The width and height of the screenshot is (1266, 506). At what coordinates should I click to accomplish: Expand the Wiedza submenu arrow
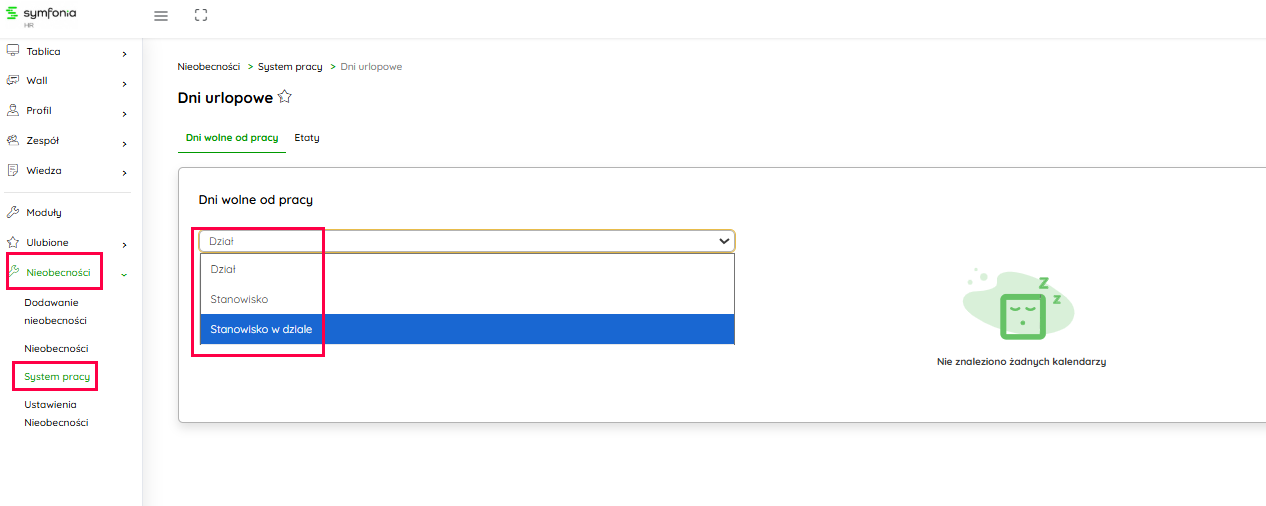coord(124,172)
